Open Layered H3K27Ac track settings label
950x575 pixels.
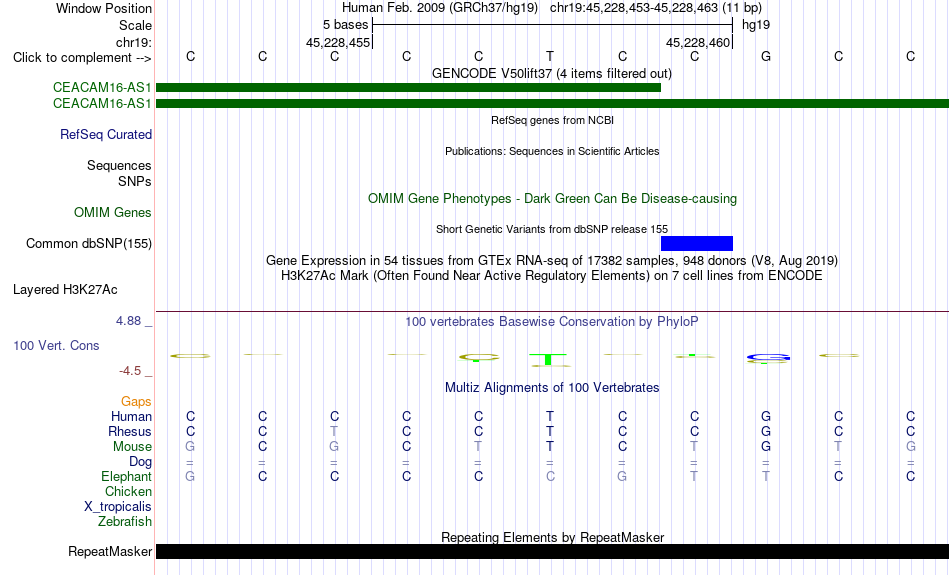point(65,290)
